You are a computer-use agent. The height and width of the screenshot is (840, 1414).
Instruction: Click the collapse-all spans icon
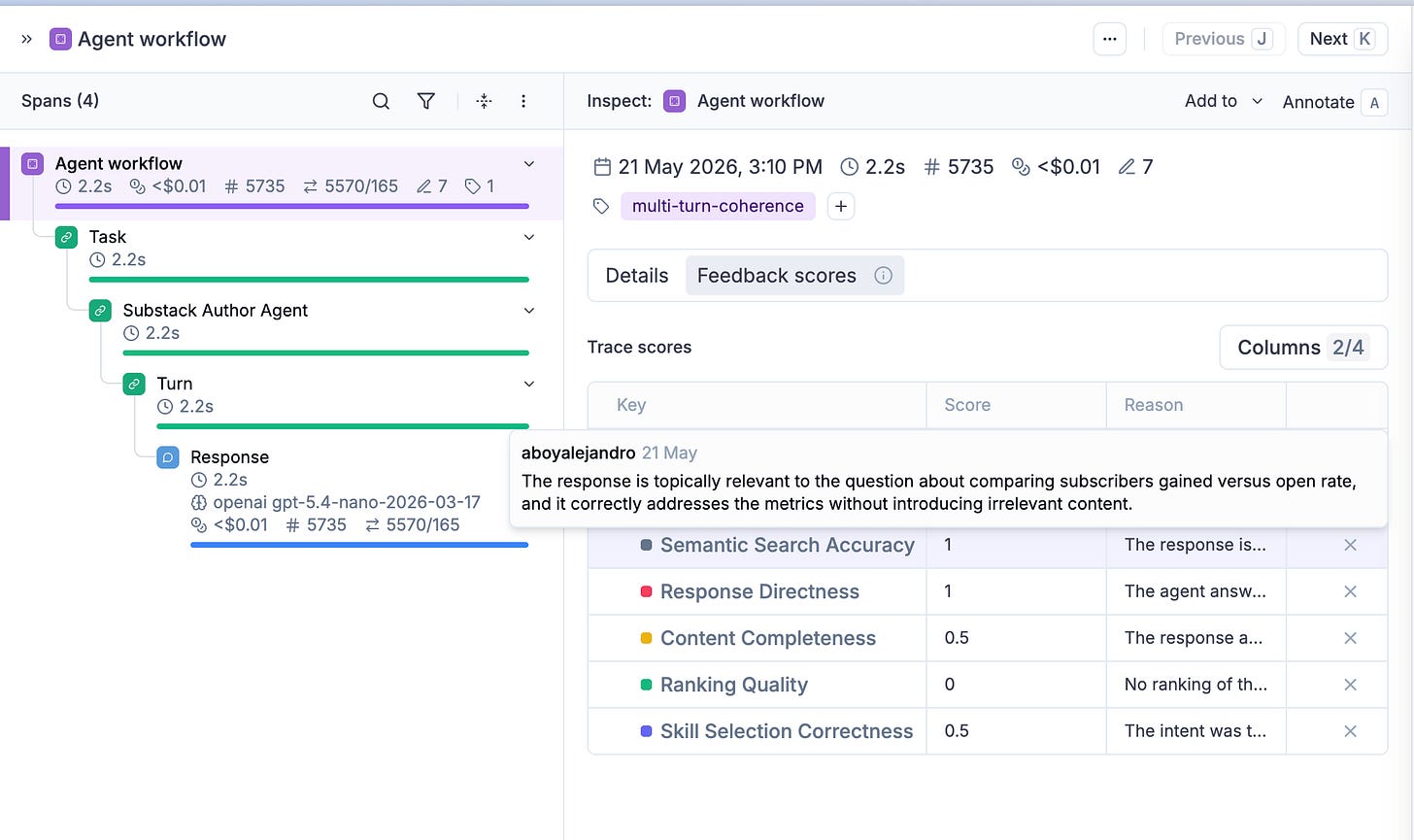[x=484, y=101]
